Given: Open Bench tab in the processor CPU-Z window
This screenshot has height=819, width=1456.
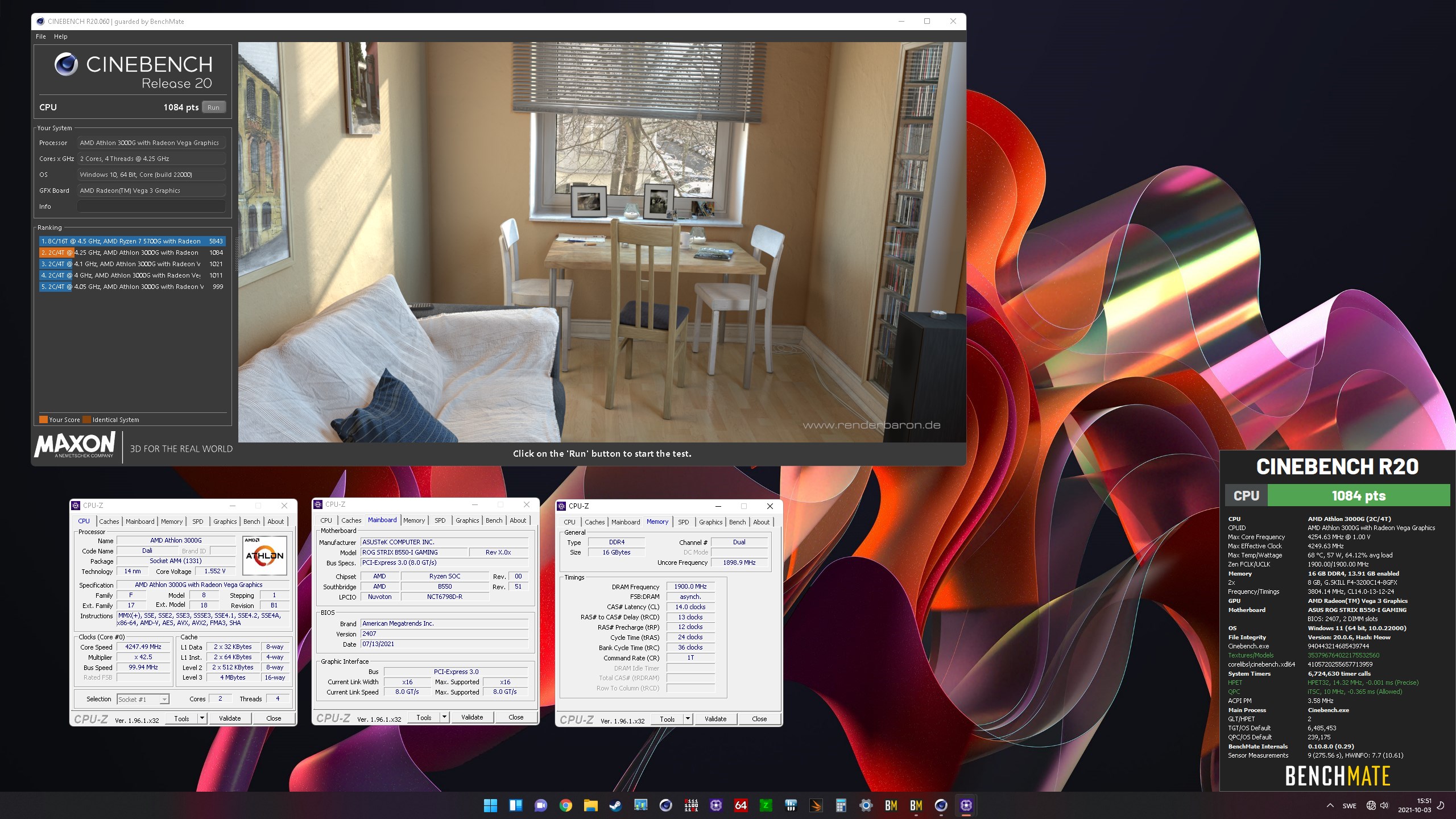Looking at the screenshot, I should [252, 522].
